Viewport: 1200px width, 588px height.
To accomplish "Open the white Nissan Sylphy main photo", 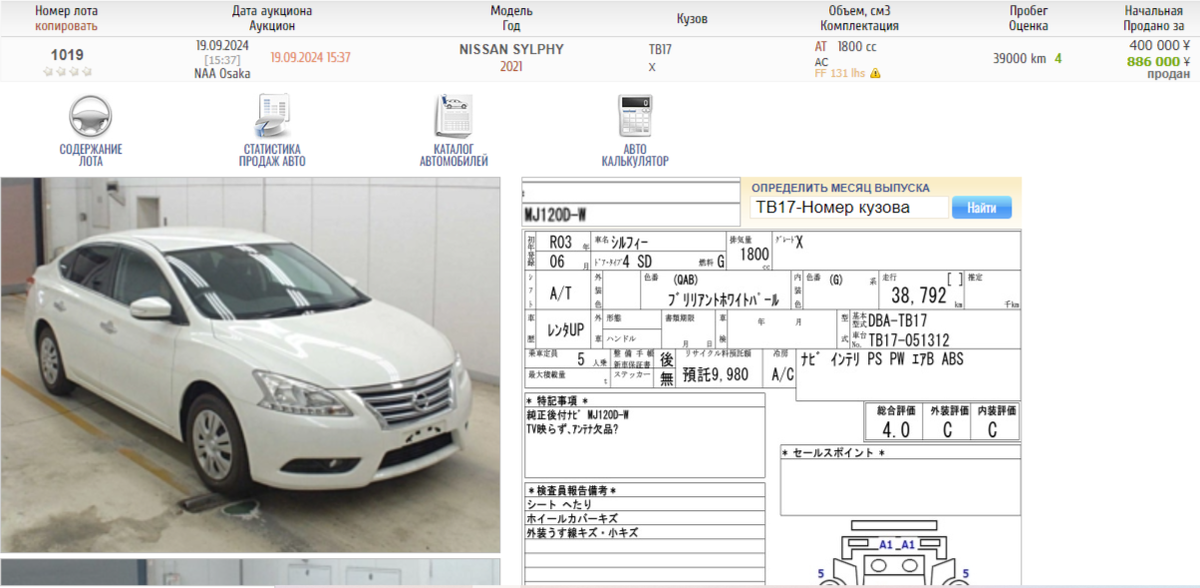I will [x=250, y=364].
